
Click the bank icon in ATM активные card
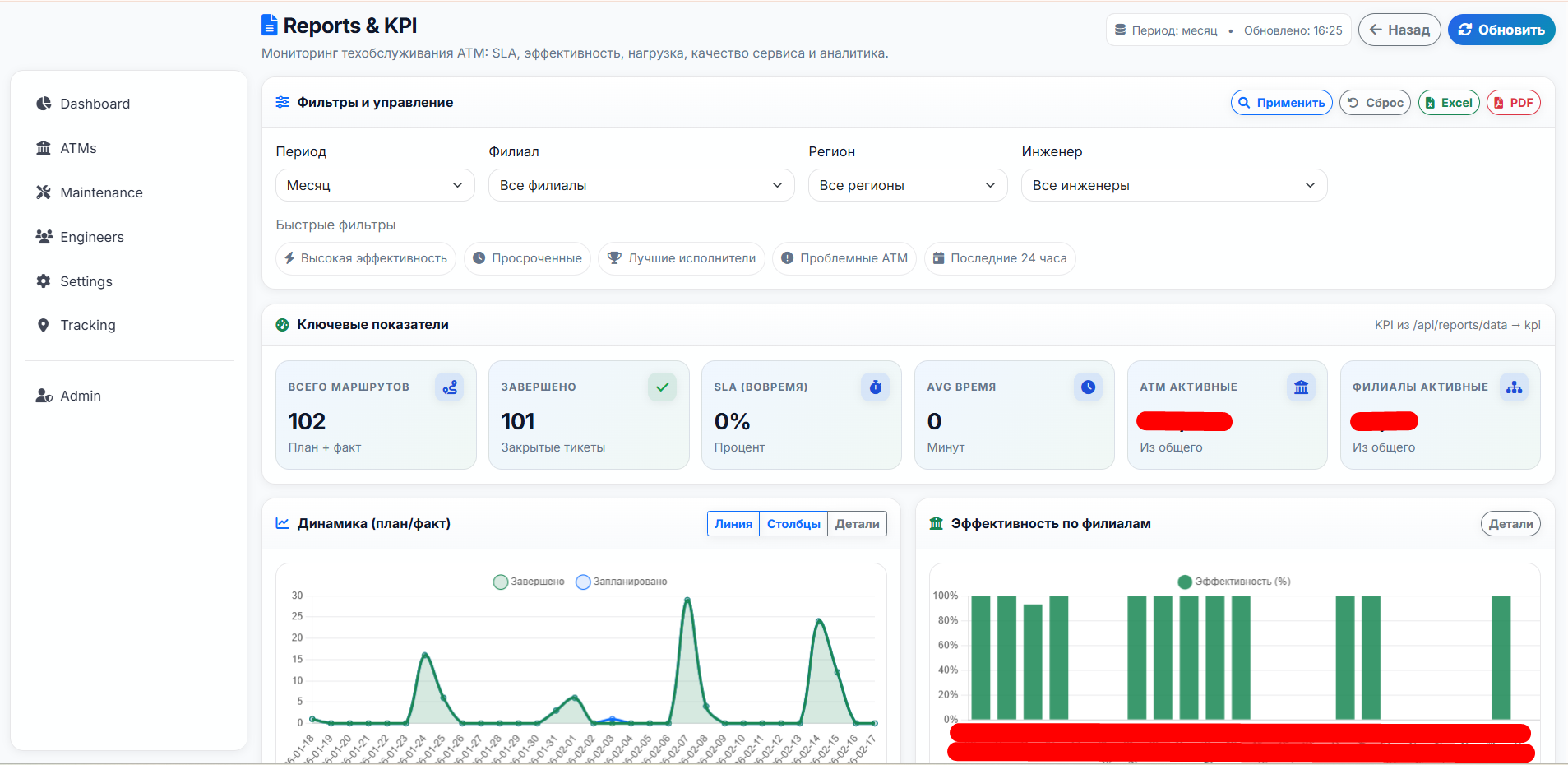point(1301,387)
